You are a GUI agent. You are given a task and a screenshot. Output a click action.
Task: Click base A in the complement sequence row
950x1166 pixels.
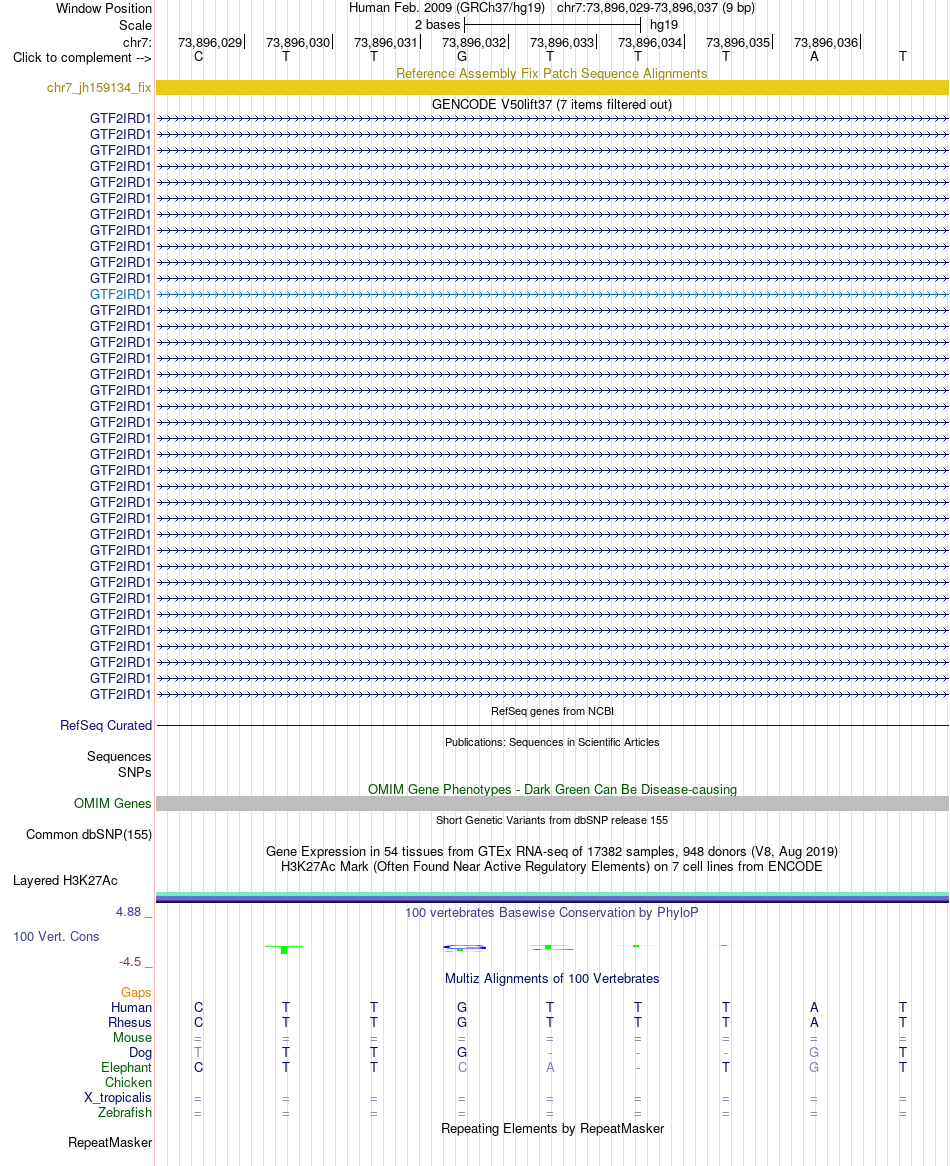pos(814,57)
